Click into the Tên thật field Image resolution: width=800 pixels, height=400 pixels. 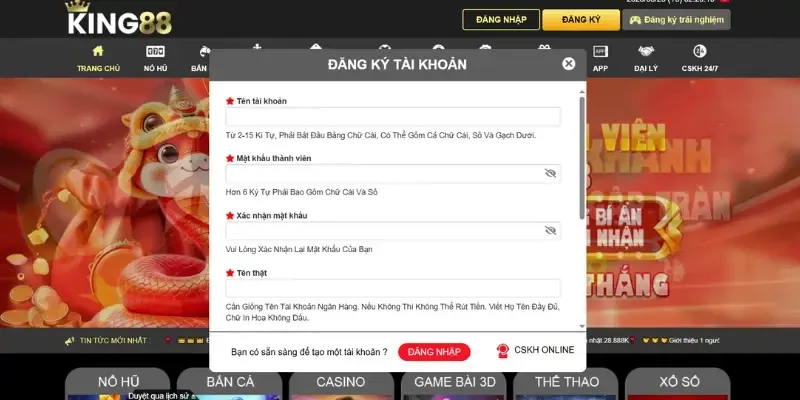coord(393,288)
